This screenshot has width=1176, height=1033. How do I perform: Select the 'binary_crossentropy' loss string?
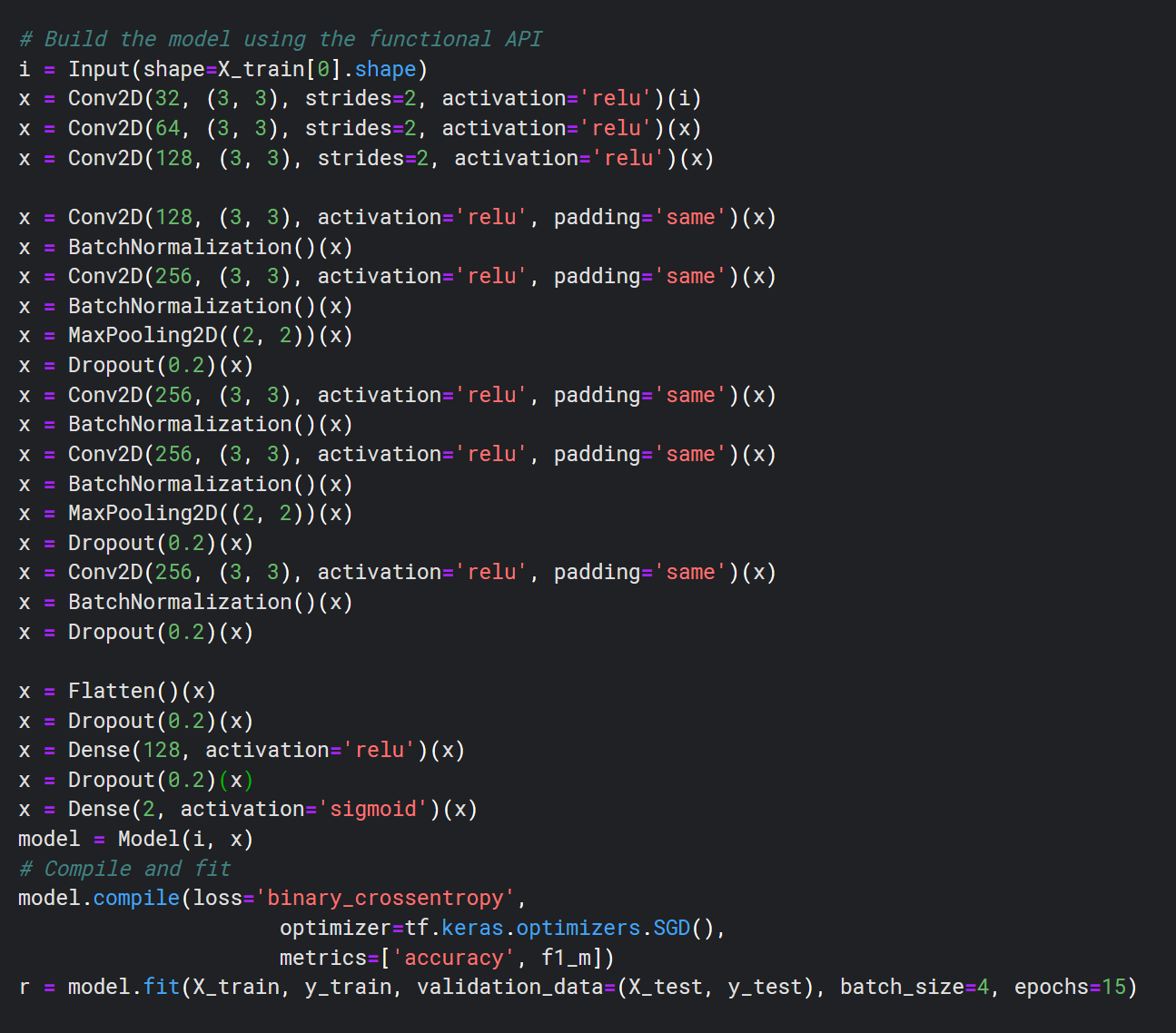pyautogui.click(x=386, y=897)
